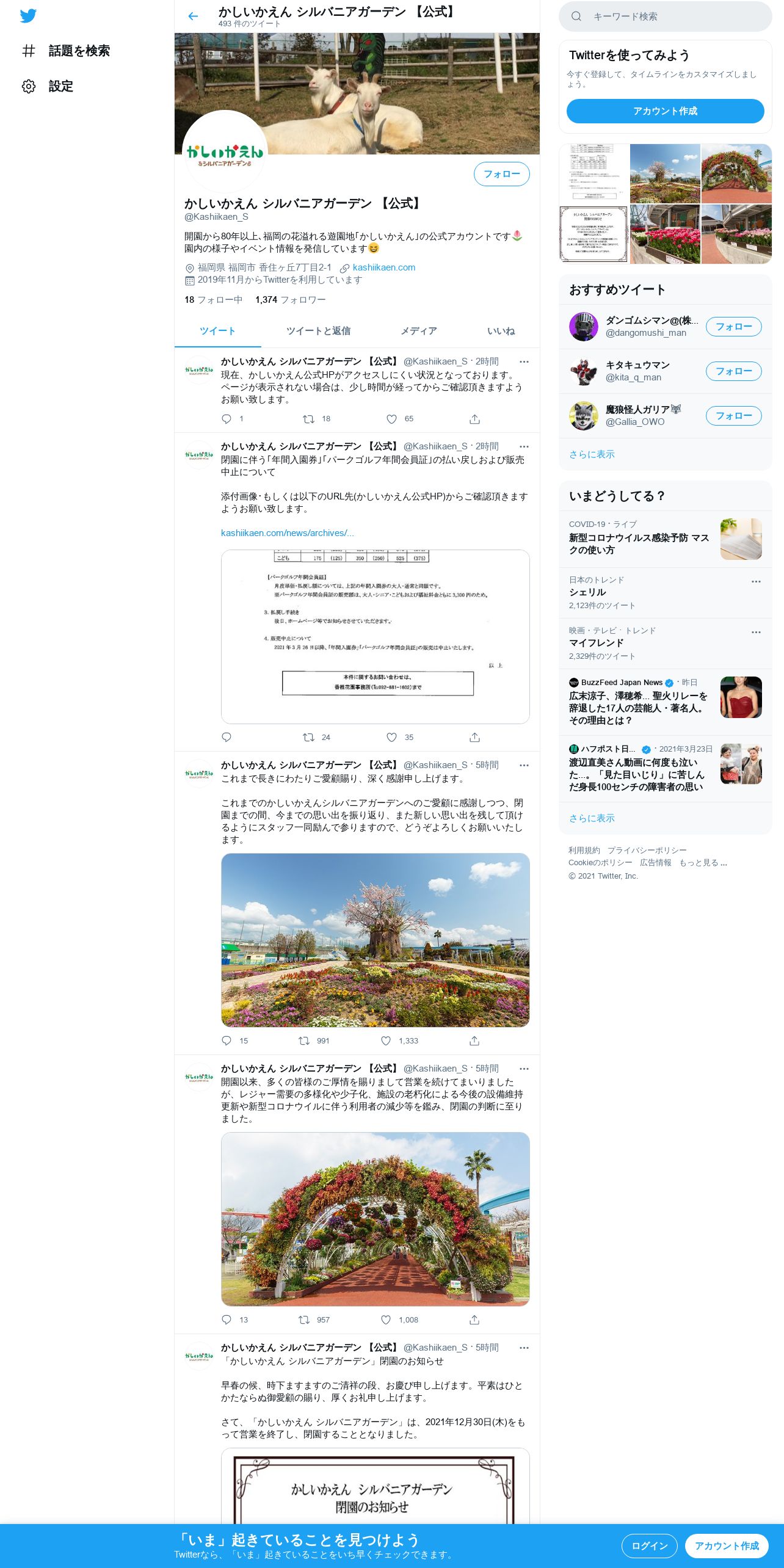Viewport: 784px width, 1568px height.
Task: Reply to tweet about 公式HP access trouble
Action: [x=227, y=419]
